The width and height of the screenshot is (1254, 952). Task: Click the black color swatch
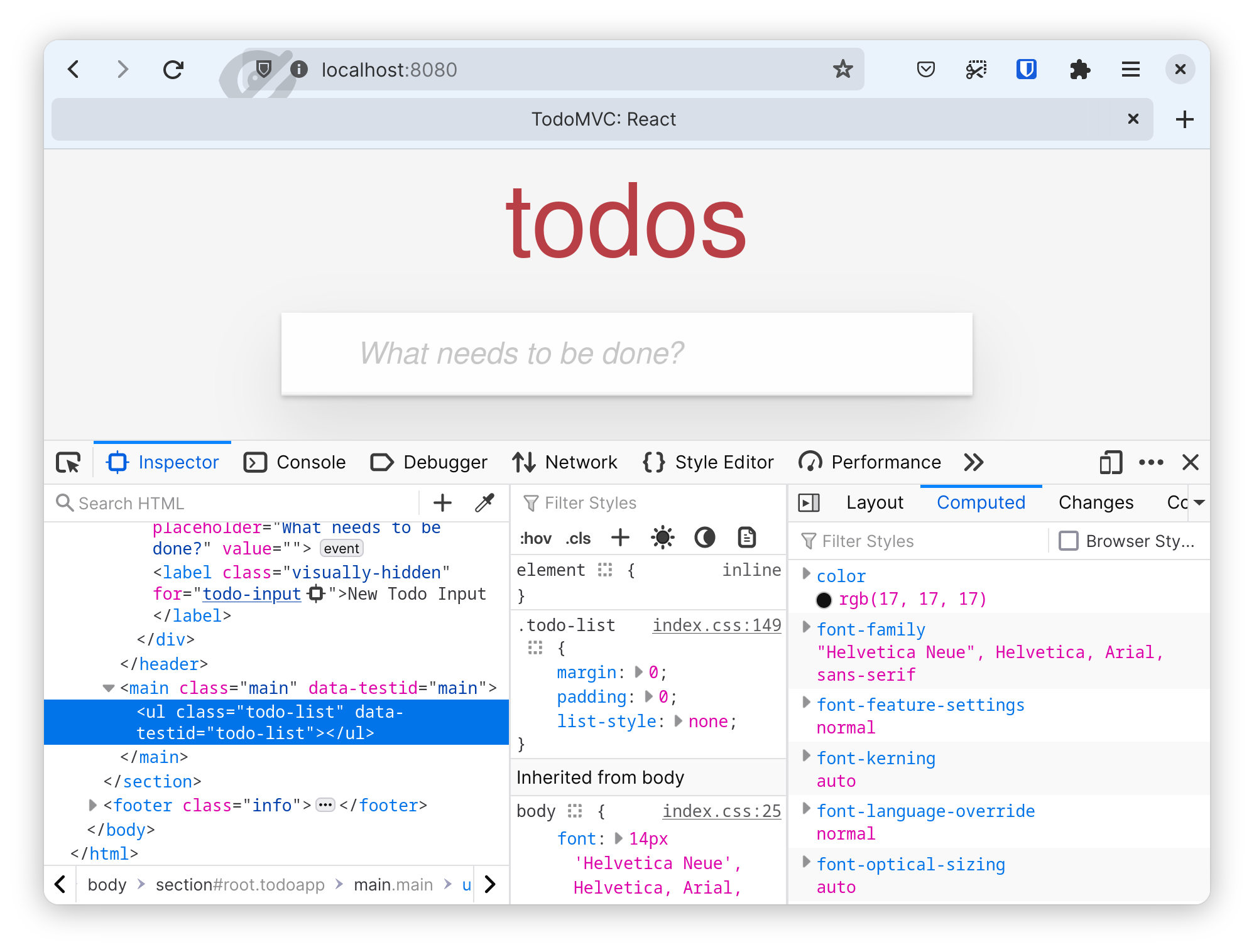coord(824,600)
